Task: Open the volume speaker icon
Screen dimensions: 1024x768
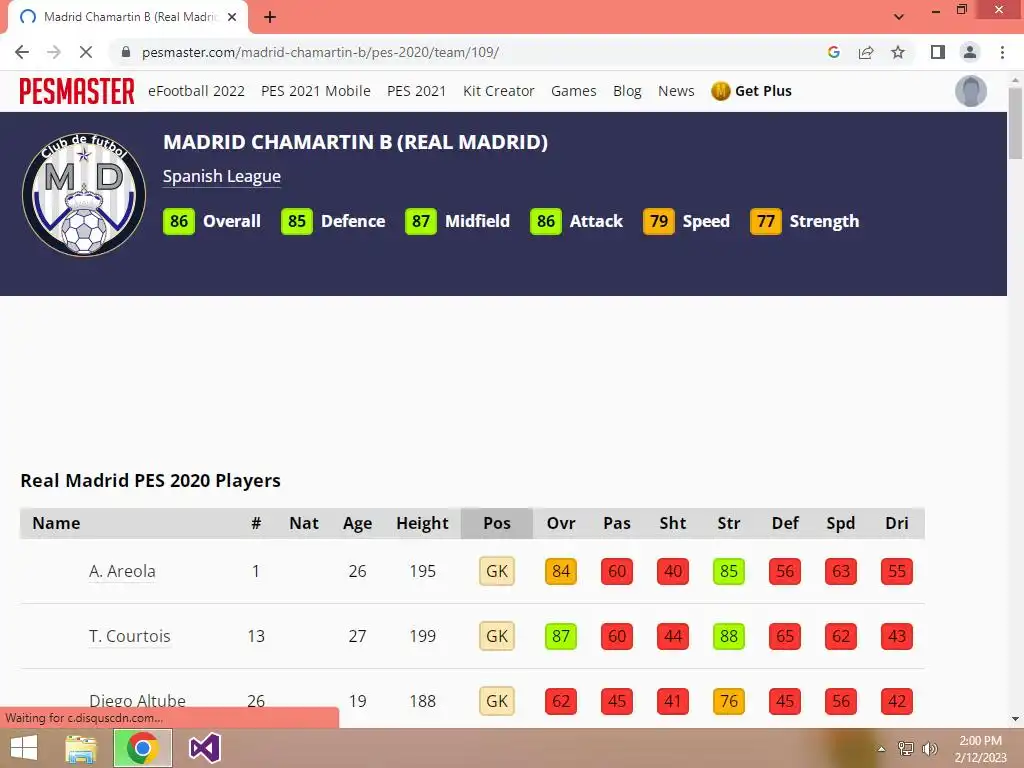Action: 929,748
